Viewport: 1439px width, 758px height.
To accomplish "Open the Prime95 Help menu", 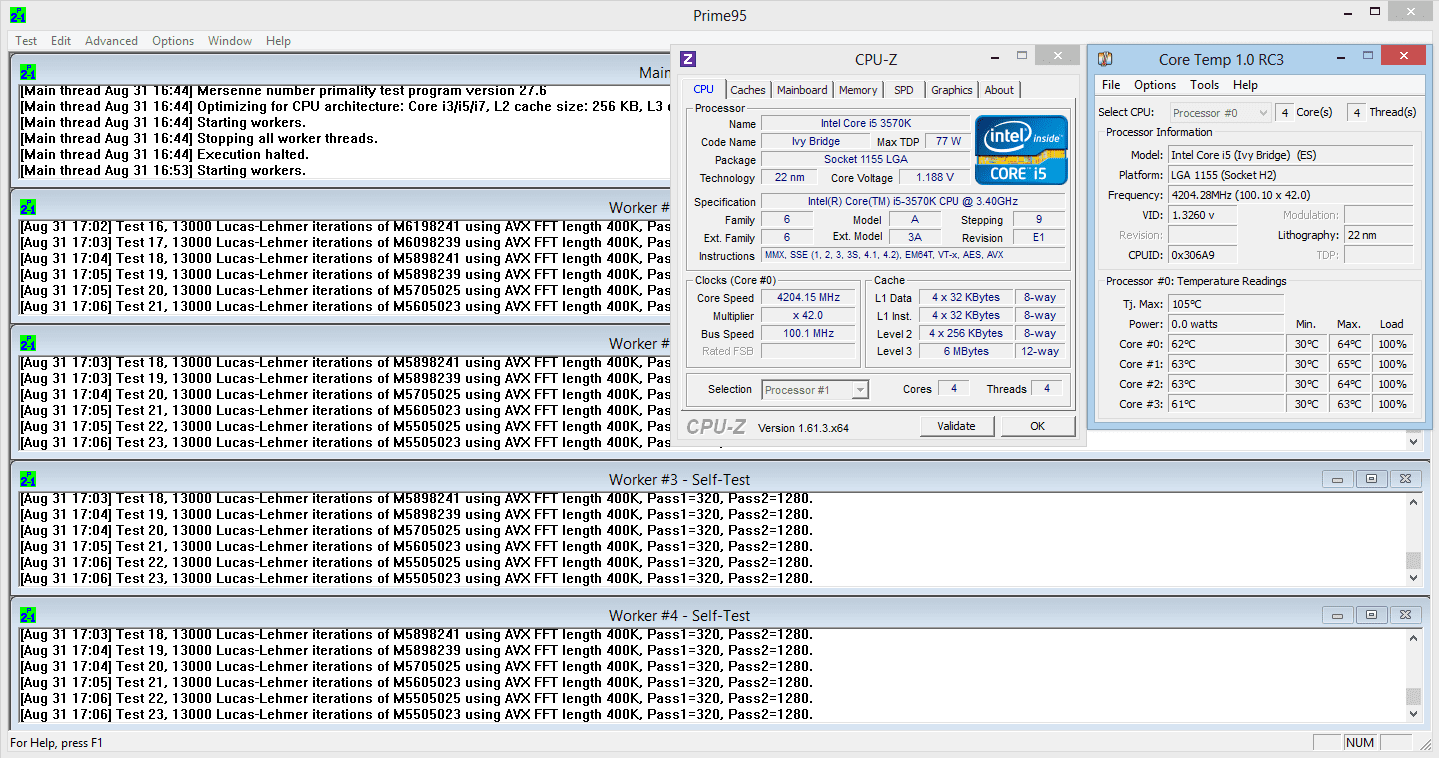I will tap(278, 41).
